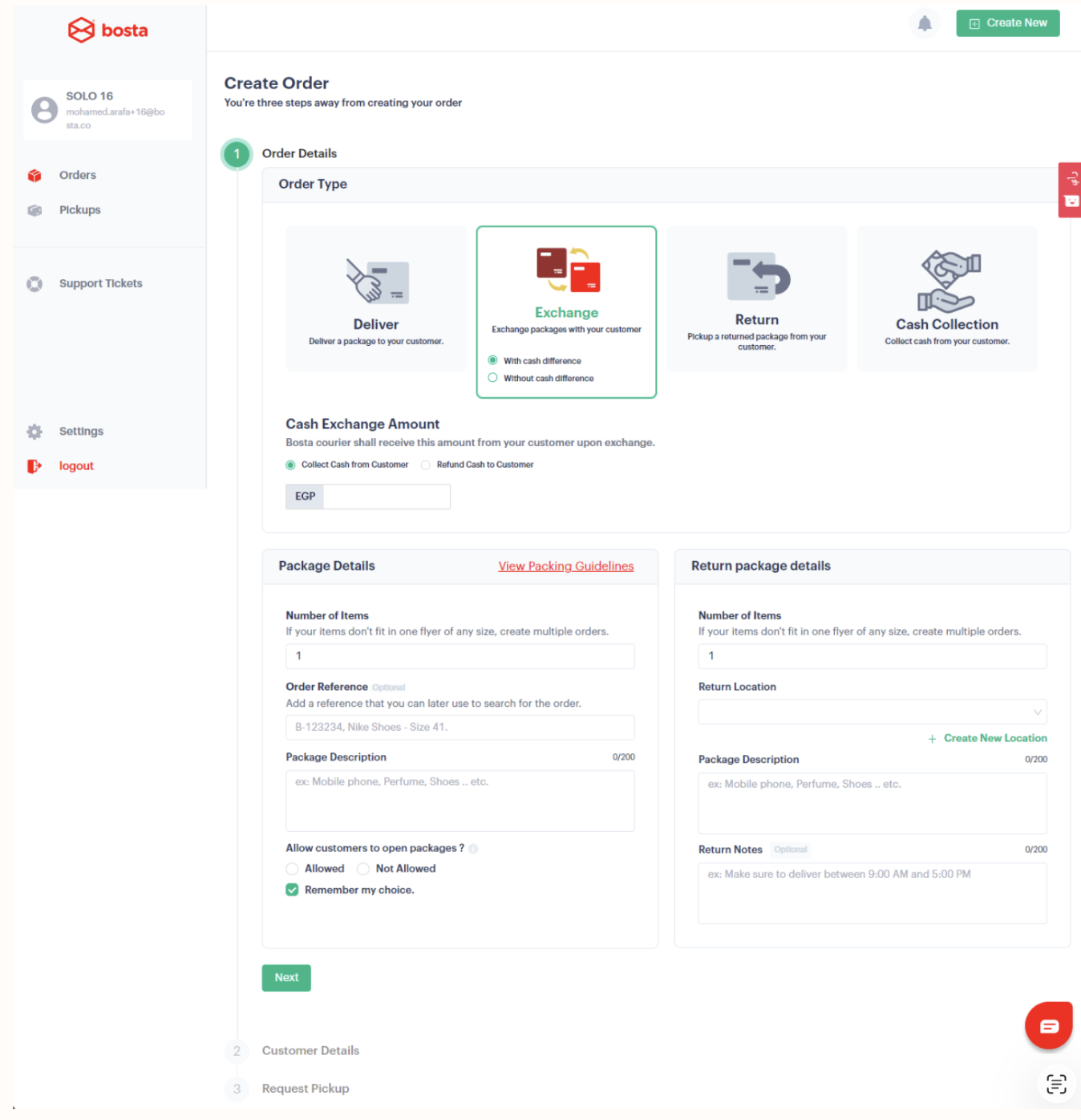This screenshot has height=1120, width=1081.
Task: Click the user avatar icon for SOLO 16
Action: tap(45, 110)
